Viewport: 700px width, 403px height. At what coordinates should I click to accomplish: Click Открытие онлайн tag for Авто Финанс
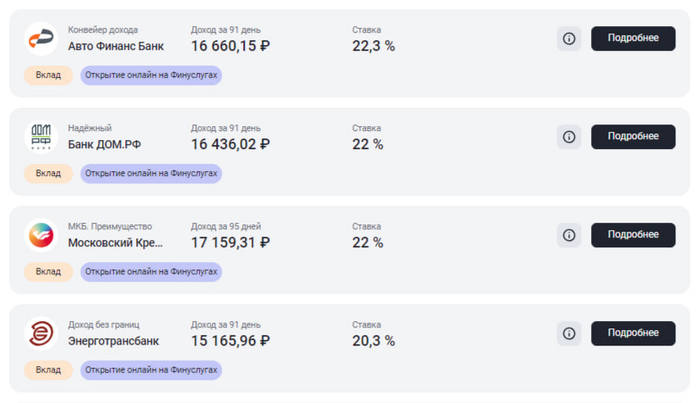click(151, 75)
